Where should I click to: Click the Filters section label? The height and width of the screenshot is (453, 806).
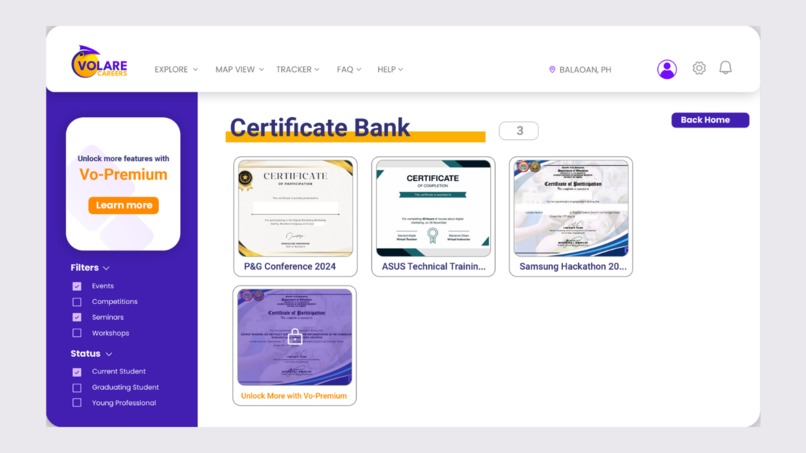click(84, 268)
